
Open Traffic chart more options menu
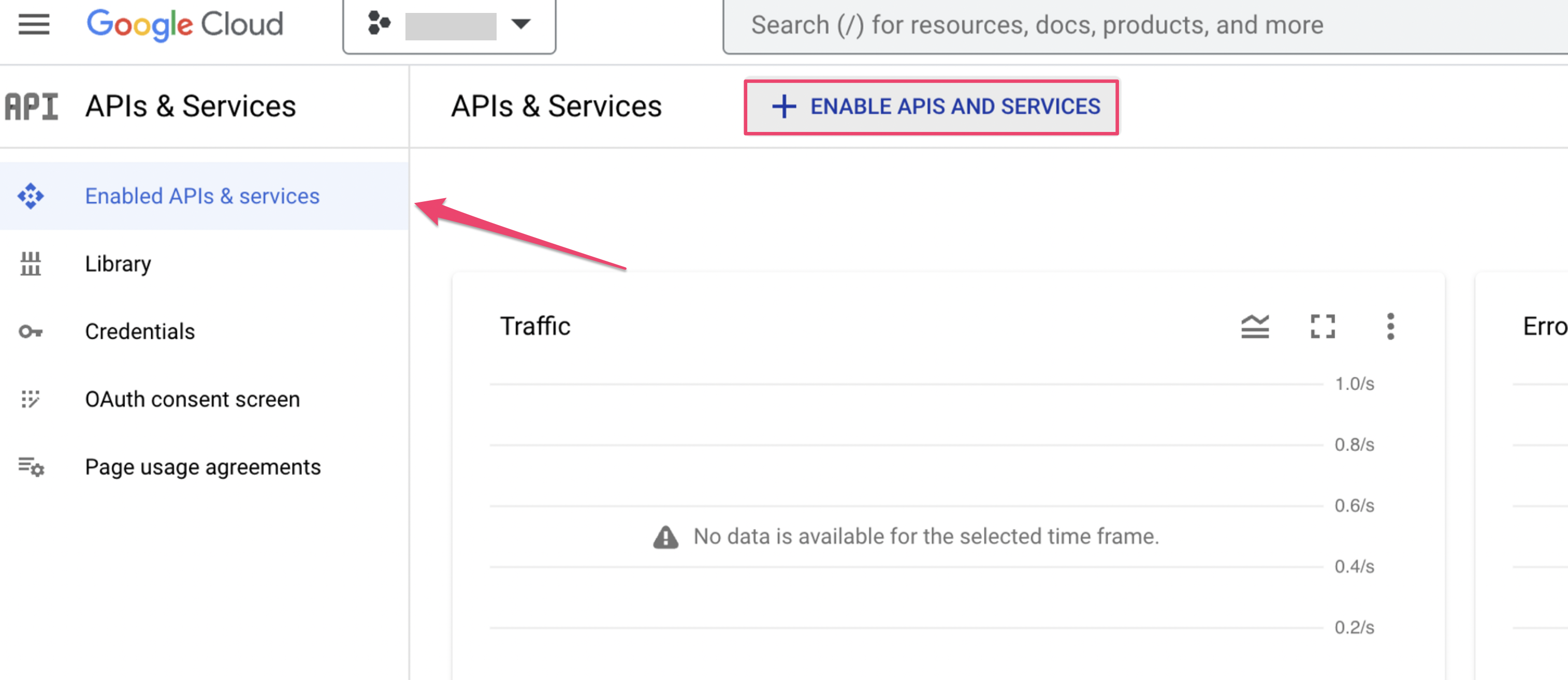click(x=1390, y=326)
